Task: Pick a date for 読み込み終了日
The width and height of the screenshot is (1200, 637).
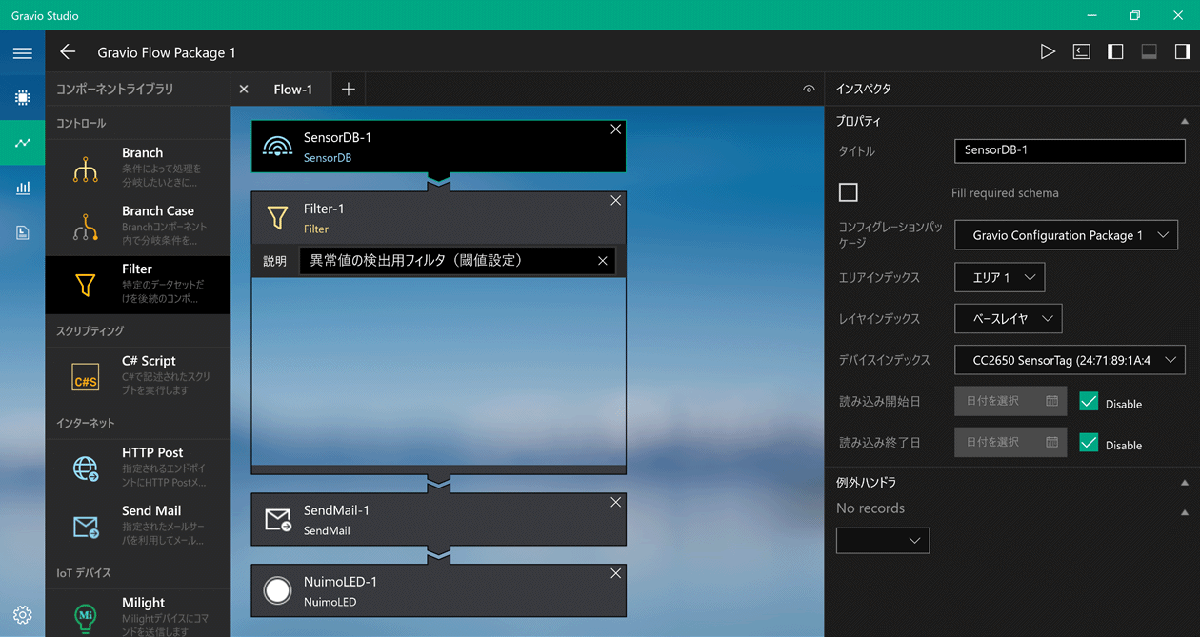Action: pos(1011,441)
